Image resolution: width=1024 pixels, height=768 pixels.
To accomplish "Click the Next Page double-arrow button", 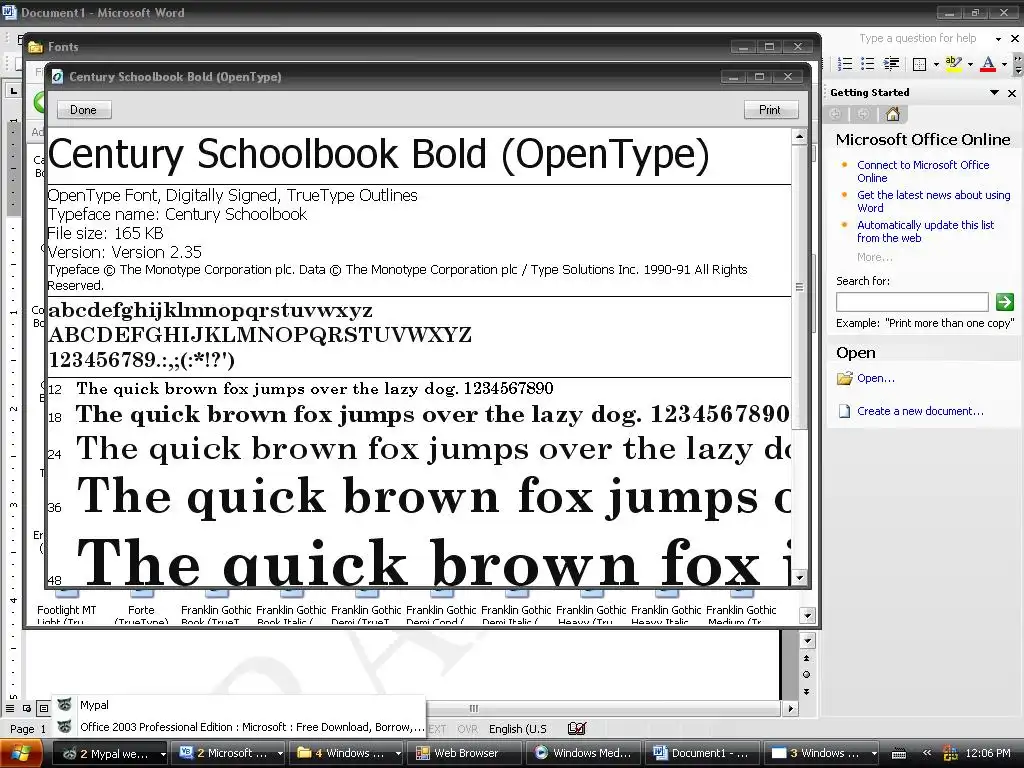I will click(x=807, y=692).
